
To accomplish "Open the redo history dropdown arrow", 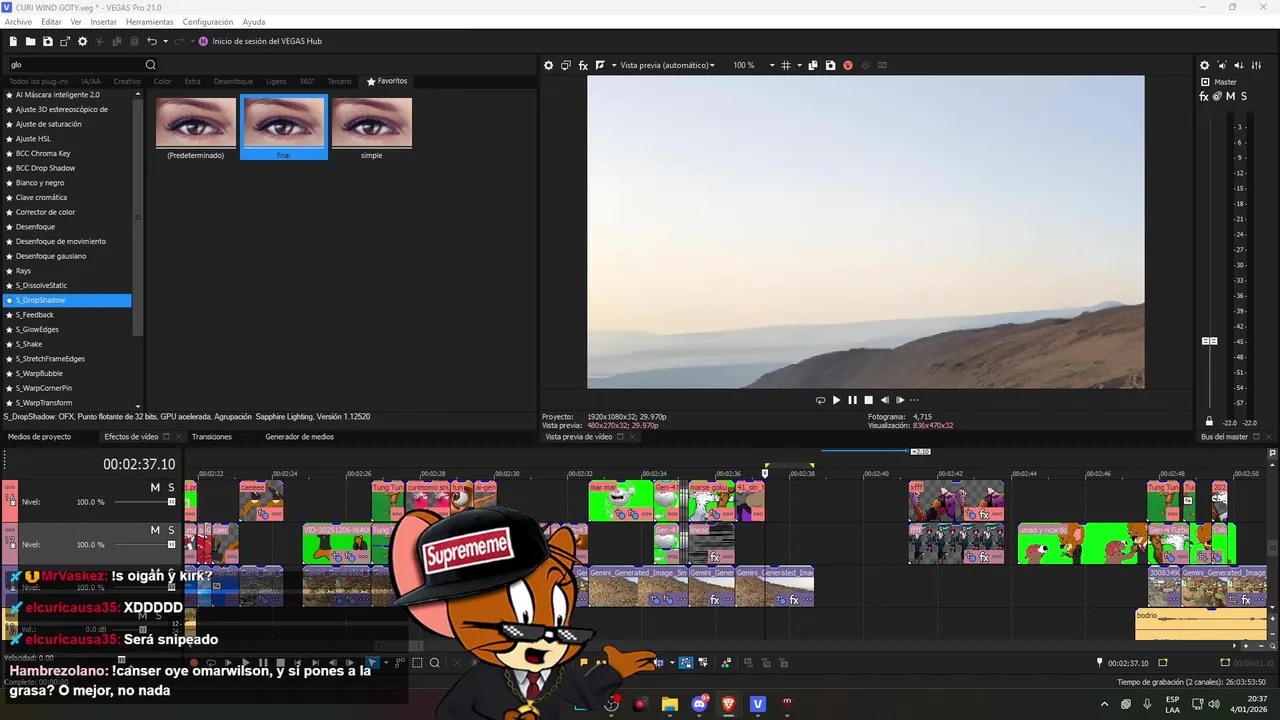I will click(191, 41).
